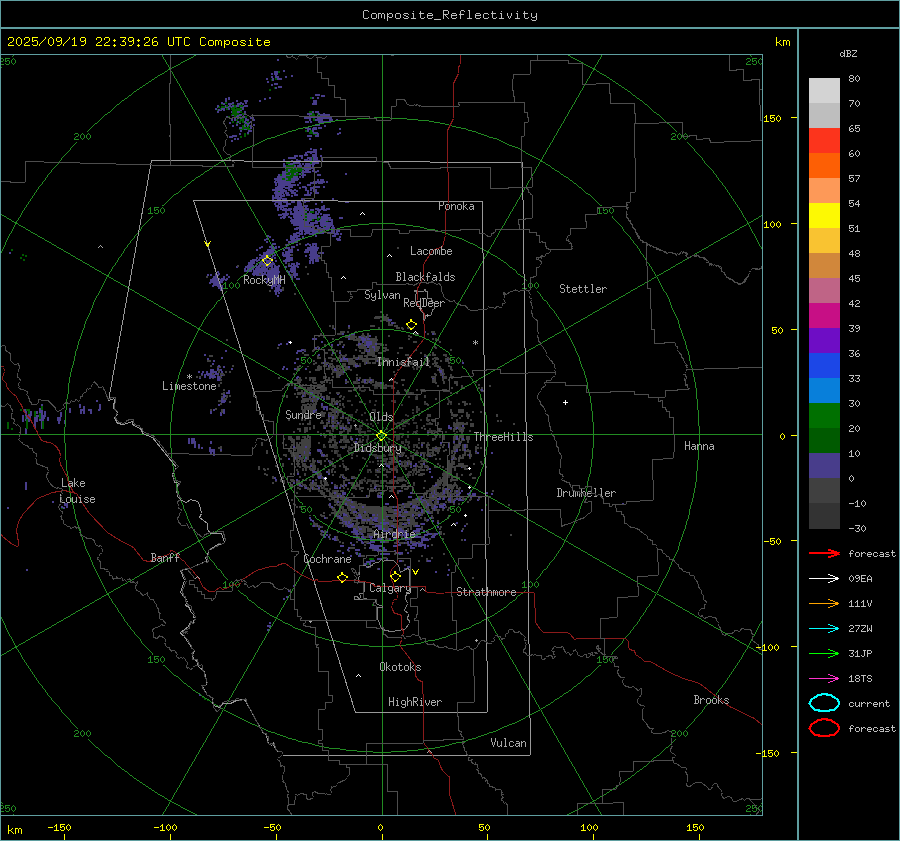900x841 pixels.
Task: Select the white 09EA arrow in legend
Action: pyautogui.click(x=824, y=578)
